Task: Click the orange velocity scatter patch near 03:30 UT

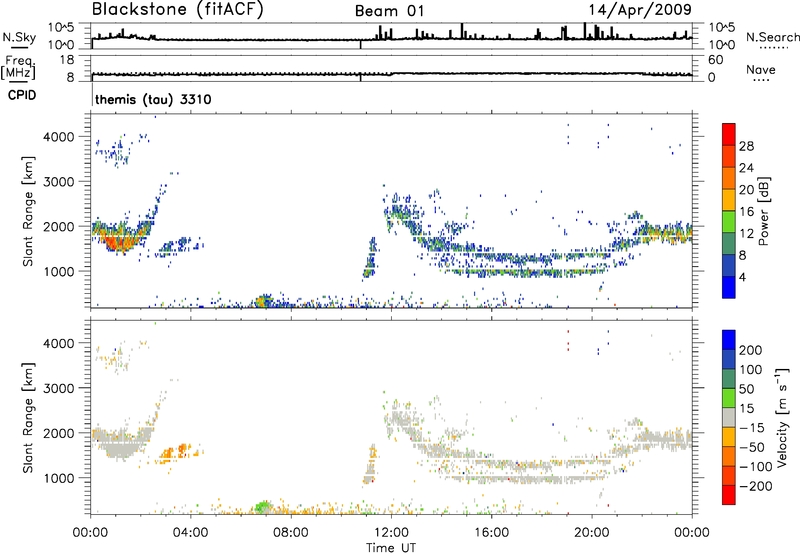Action: [x=177, y=452]
